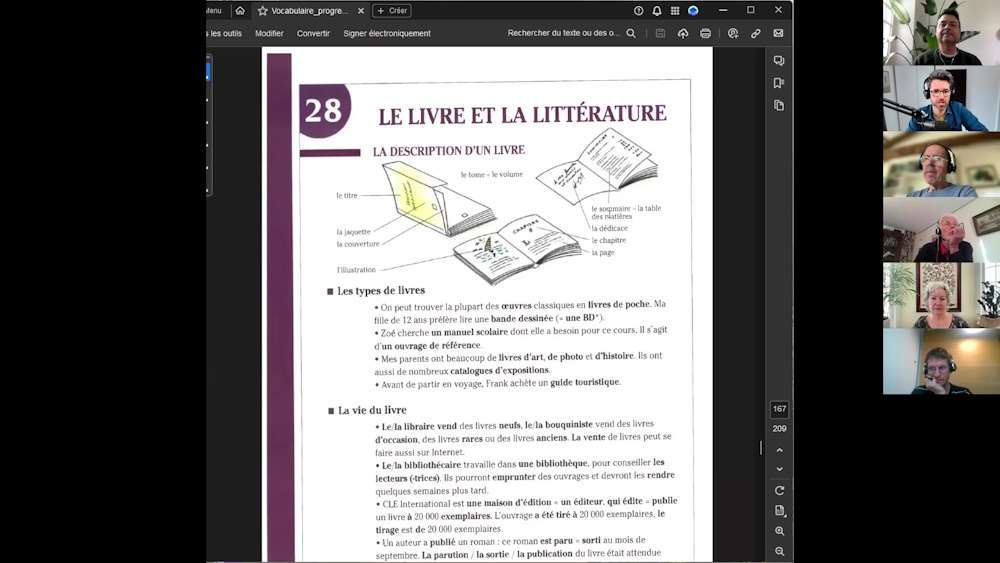
Task: Zoom in with the plus magnifier
Action: (x=779, y=531)
